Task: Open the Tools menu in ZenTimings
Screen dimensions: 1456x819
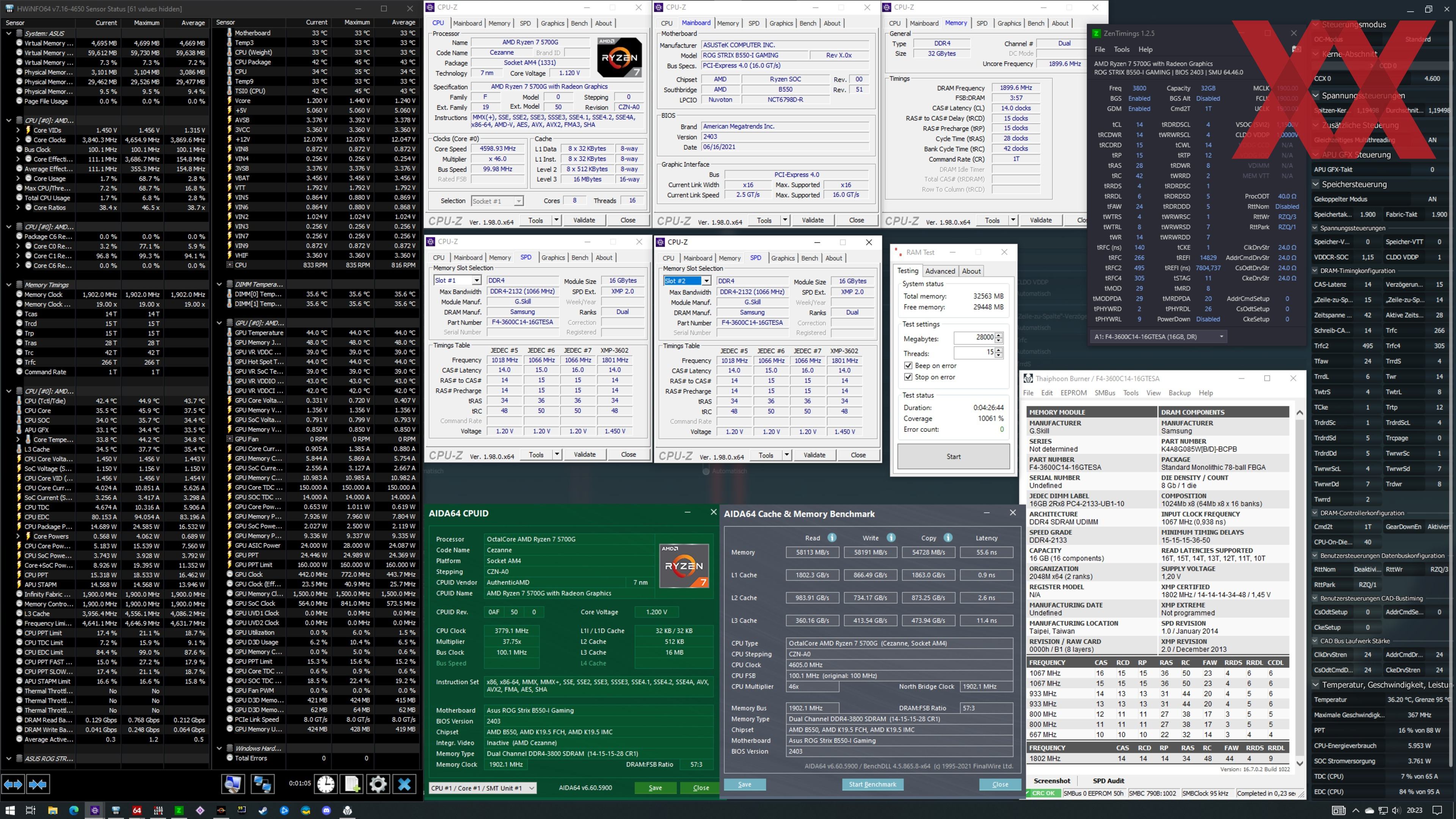Action: tap(1122, 49)
